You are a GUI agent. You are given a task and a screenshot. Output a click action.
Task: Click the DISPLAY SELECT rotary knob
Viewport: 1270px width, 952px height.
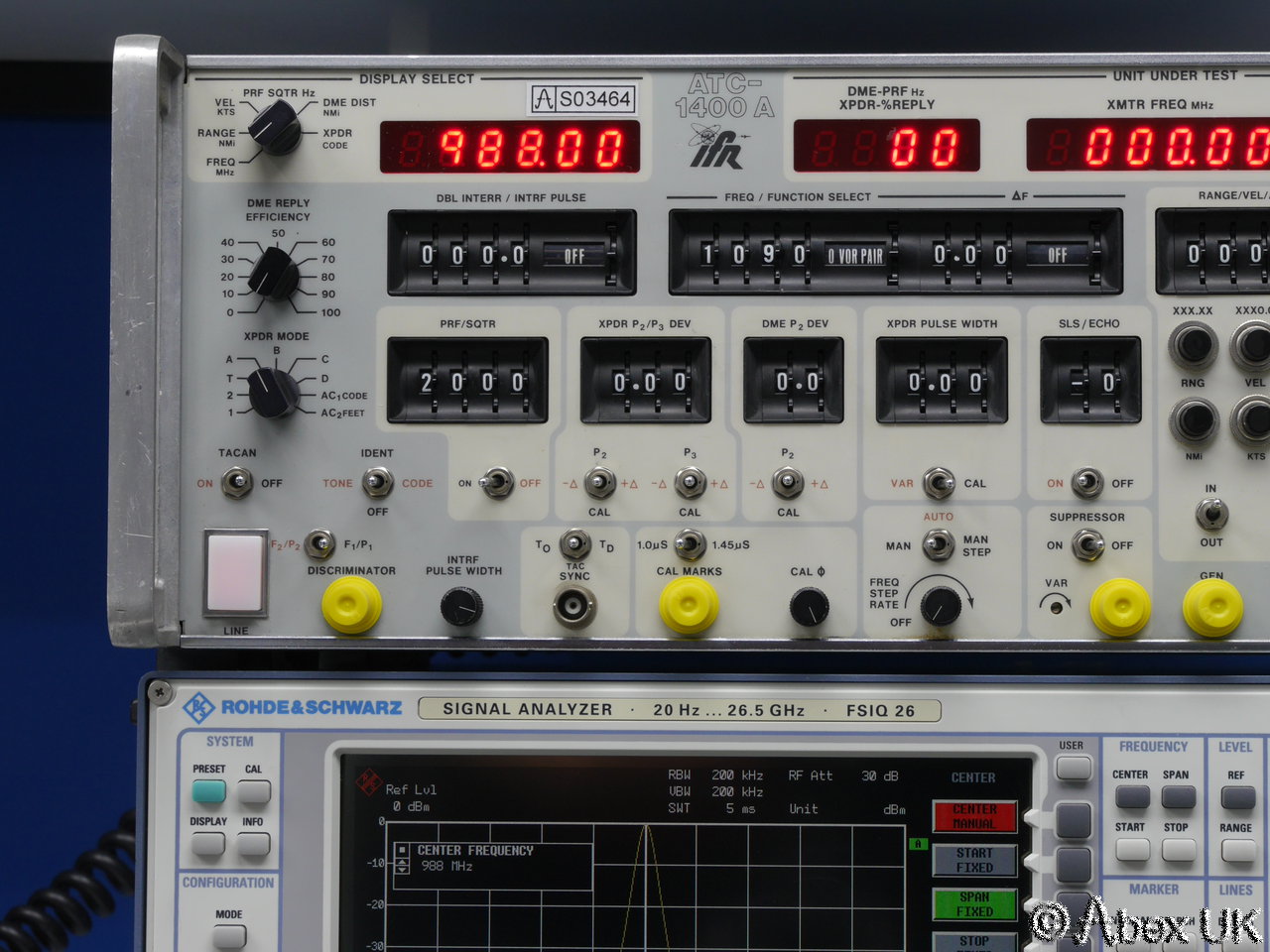pyautogui.click(x=274, y=128)
